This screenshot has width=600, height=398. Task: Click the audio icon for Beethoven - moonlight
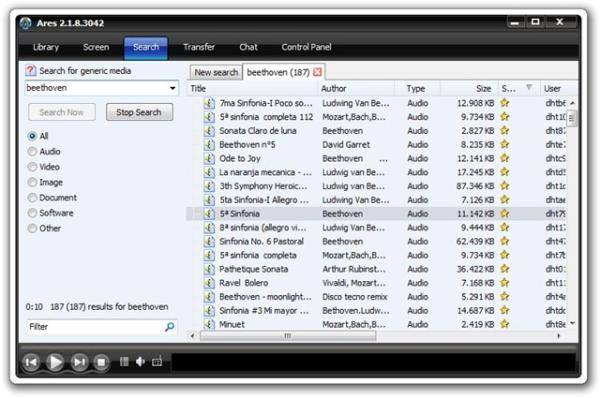[x=209, y=297]
